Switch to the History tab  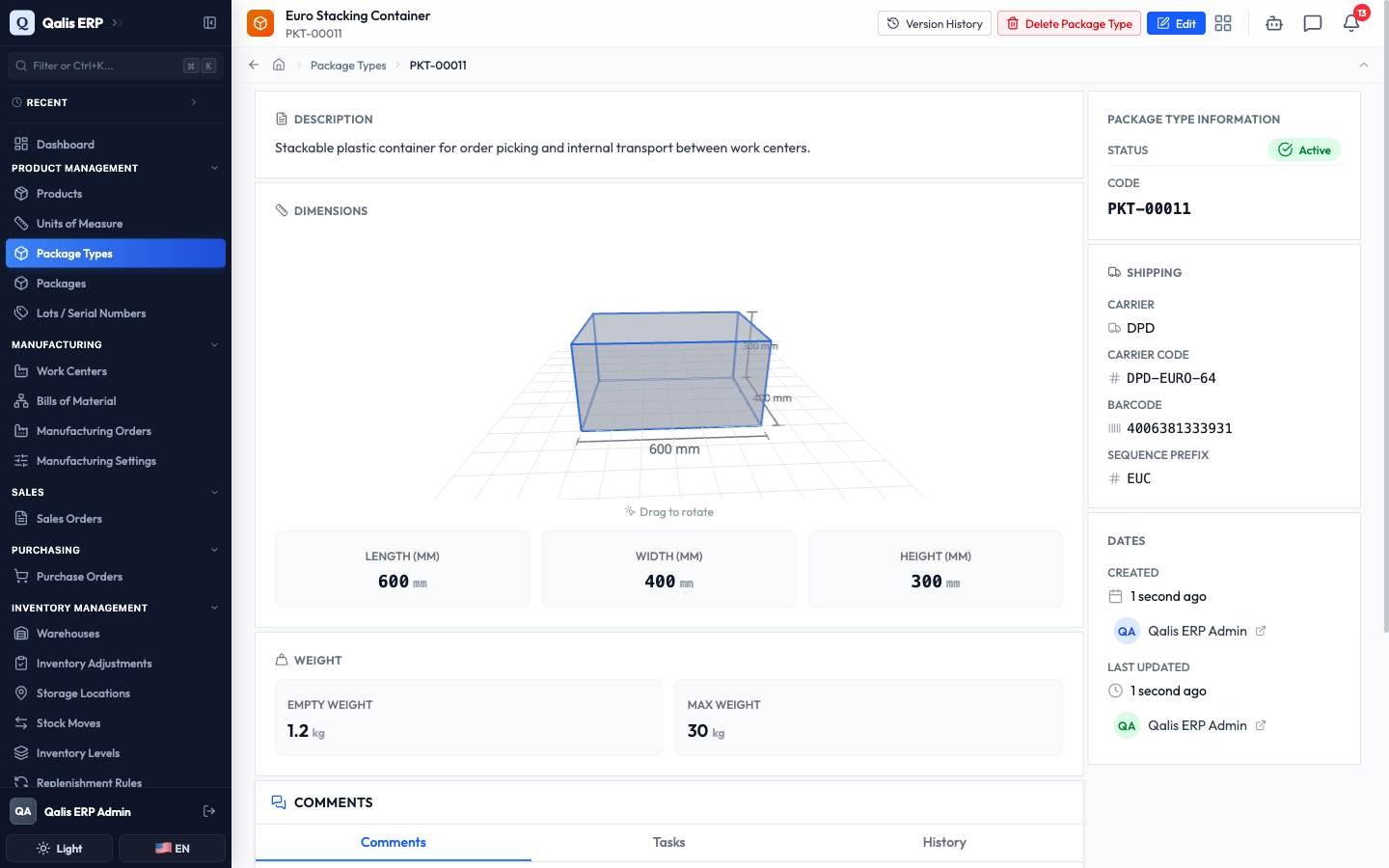click(x=944, y=842)
